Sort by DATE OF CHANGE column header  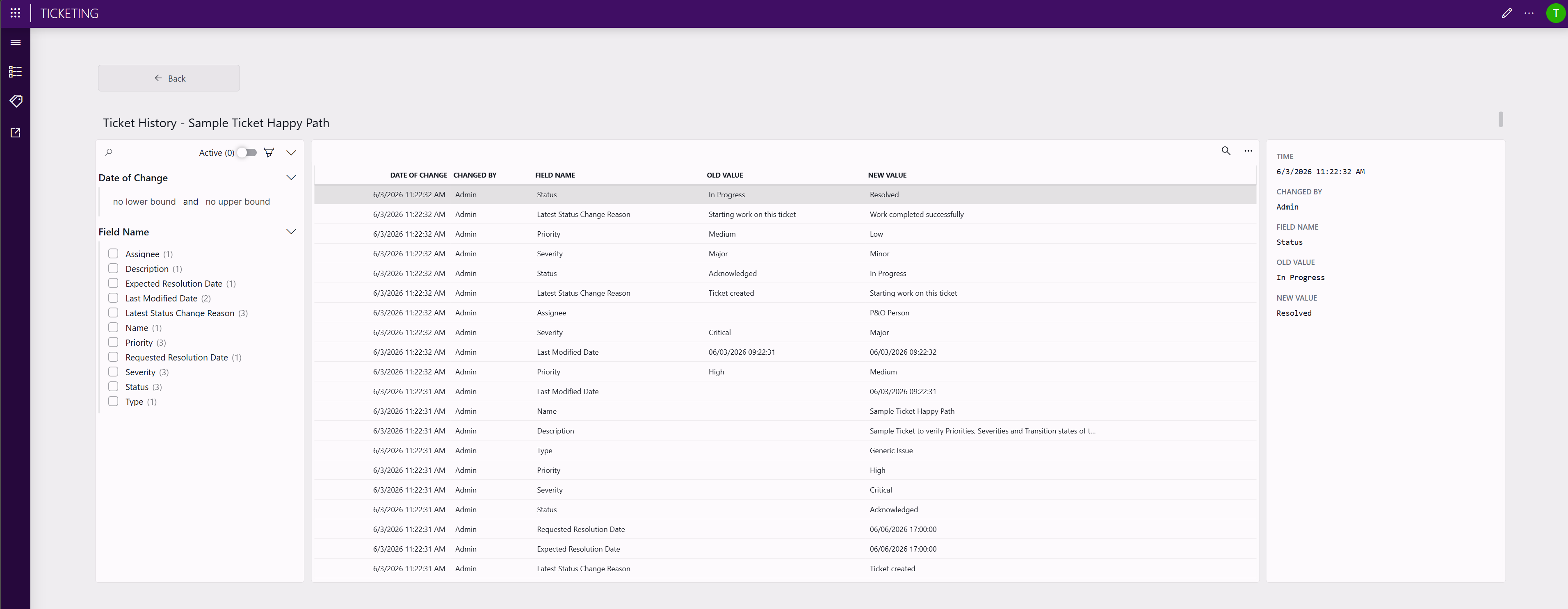click(x=418, y=175)
